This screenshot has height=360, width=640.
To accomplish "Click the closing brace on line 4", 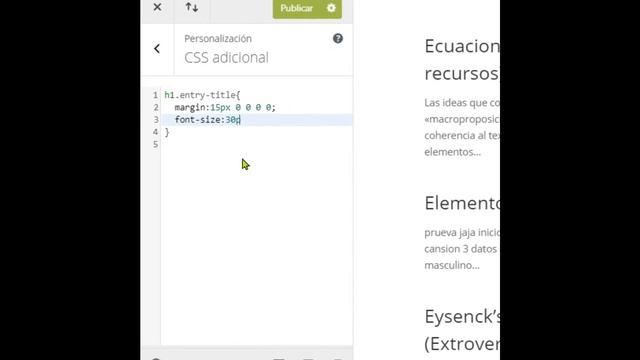I will point(167,132).
